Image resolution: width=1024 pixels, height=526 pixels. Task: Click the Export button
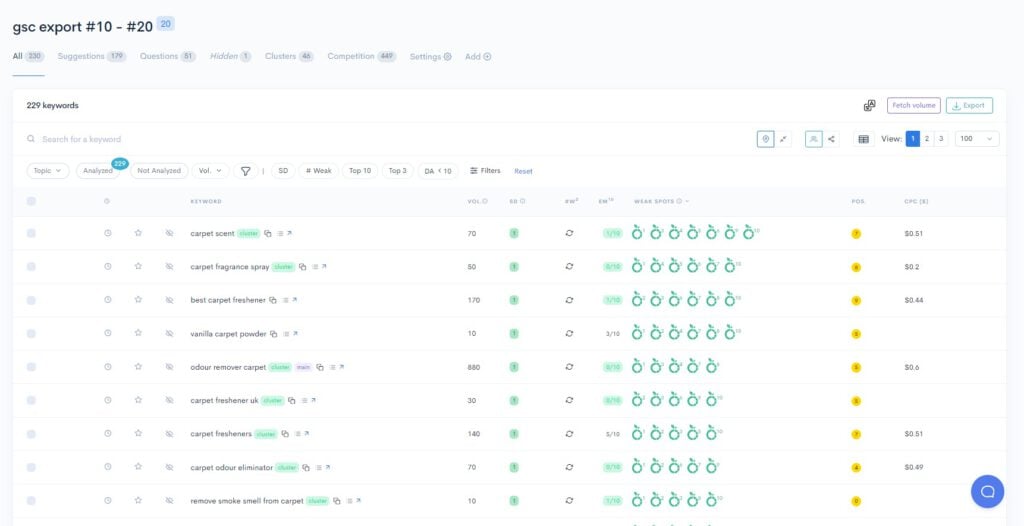(x=969, y=105)
